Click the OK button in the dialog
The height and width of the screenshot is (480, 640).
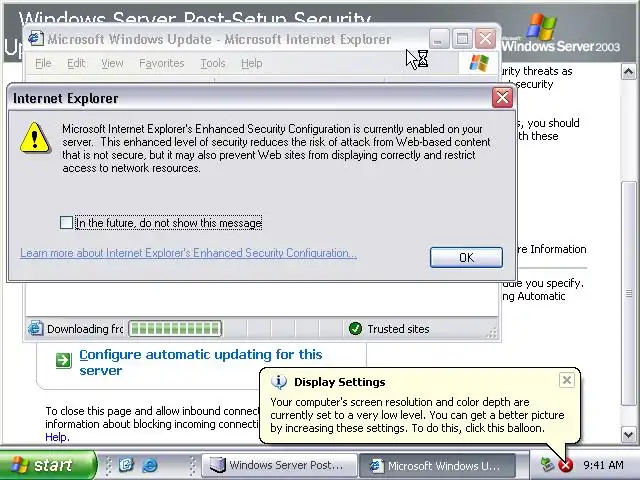[x=466, y=258]
